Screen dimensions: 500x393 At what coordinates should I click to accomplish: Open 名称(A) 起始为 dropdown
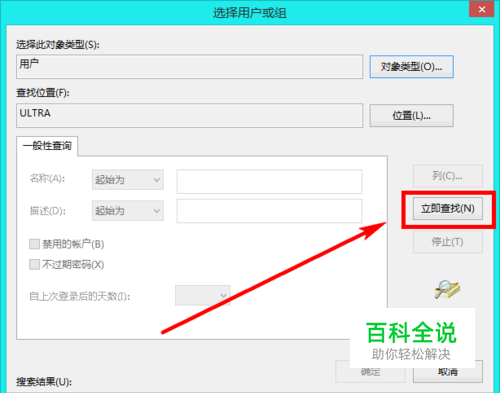(128, 180)
